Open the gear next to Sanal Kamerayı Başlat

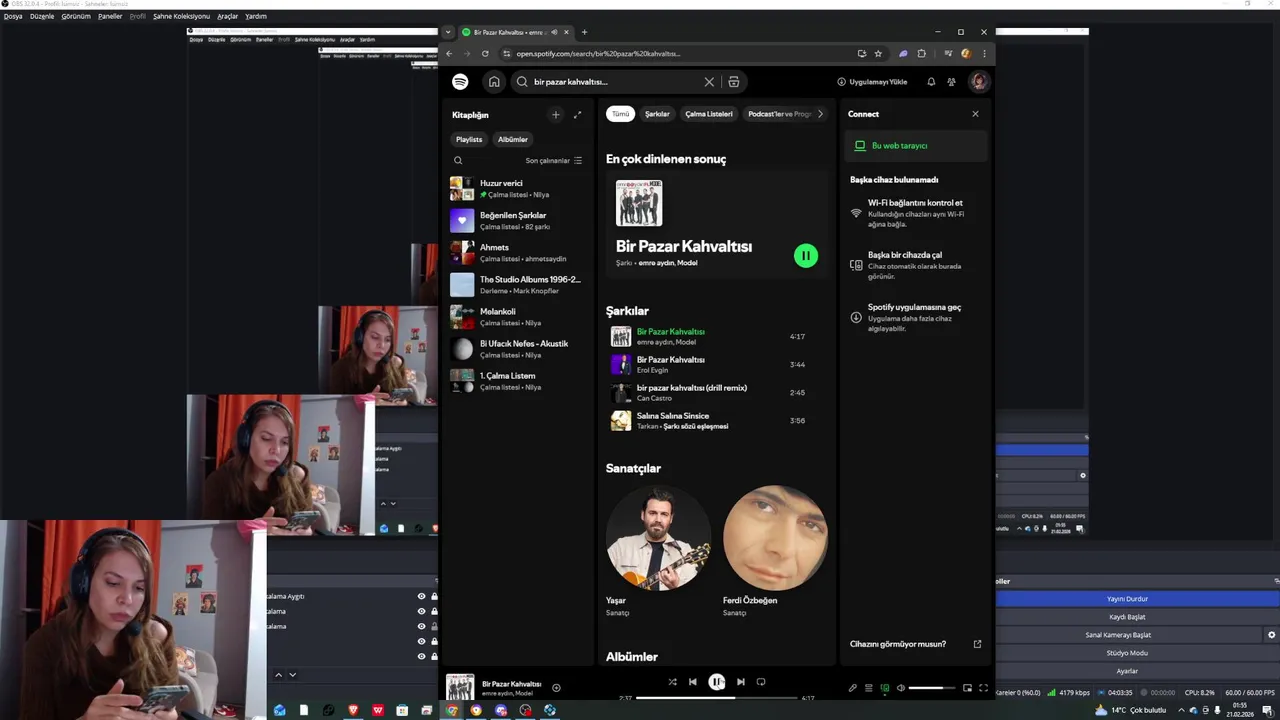(x=1271, y=635)
